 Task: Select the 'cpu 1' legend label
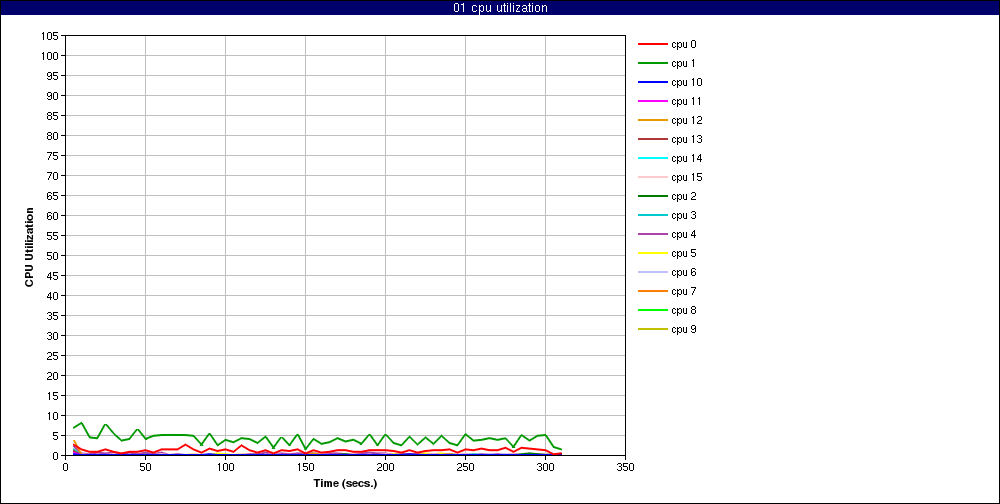point(684,63)
